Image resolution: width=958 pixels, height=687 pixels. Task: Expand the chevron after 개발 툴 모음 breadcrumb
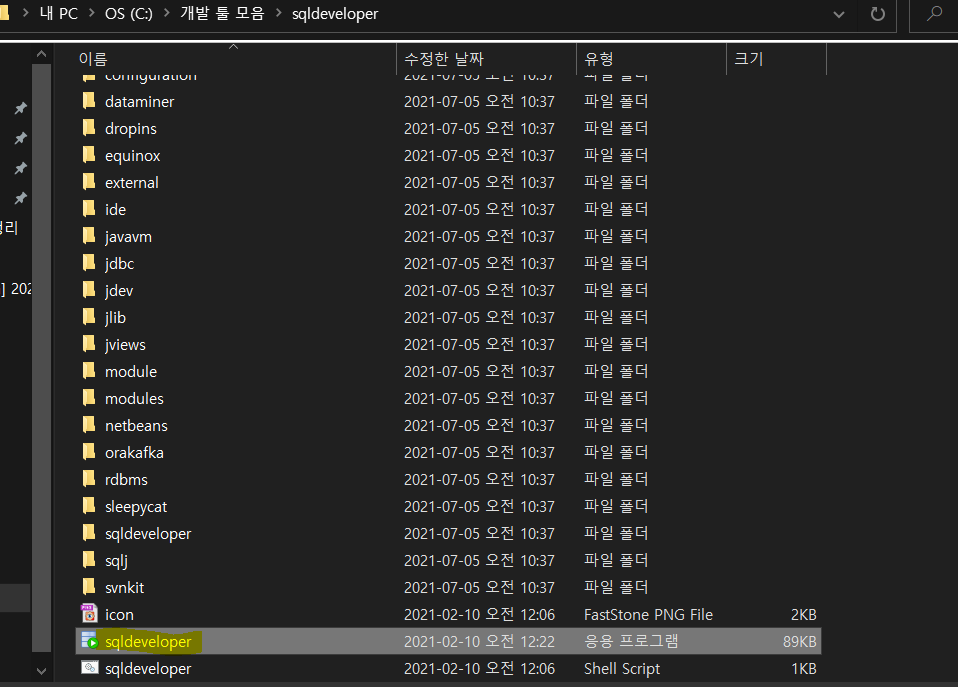click(279, 13)
